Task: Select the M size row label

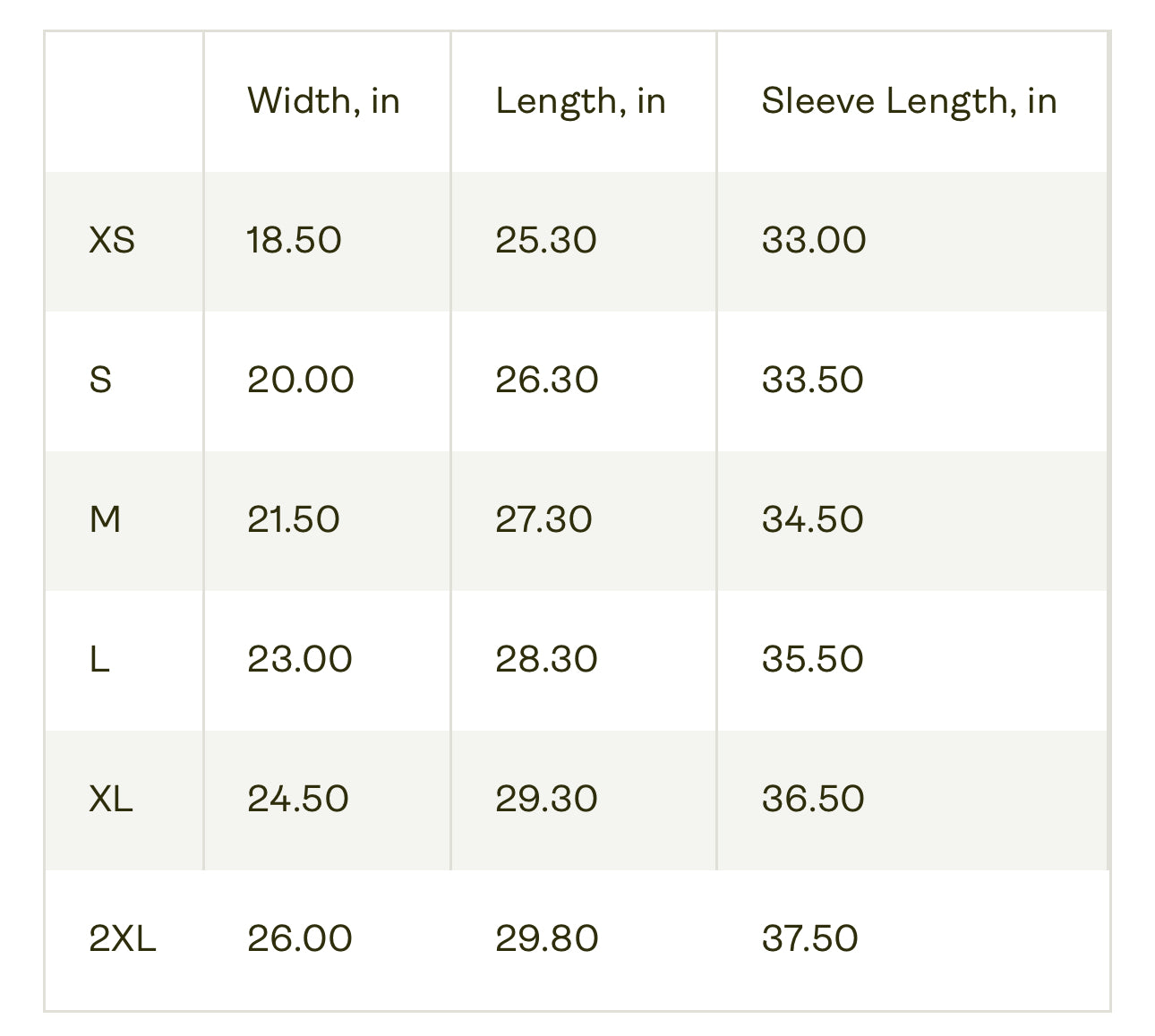Action: coord(105,519)
